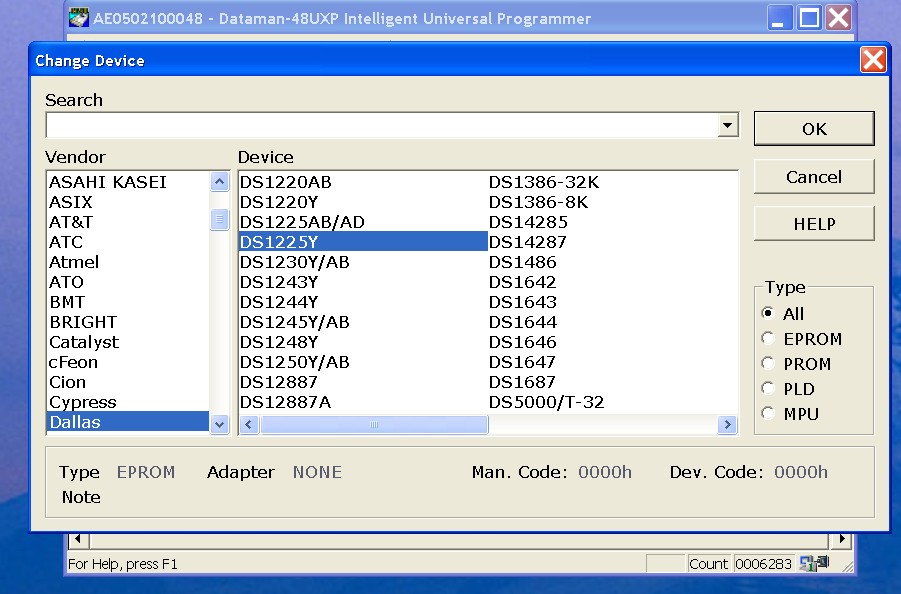Choose device DS1220AB

(363, 182)
